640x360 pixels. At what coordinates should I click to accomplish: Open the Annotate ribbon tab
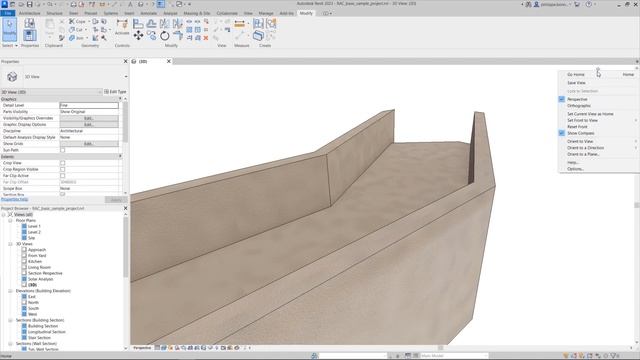148,13
